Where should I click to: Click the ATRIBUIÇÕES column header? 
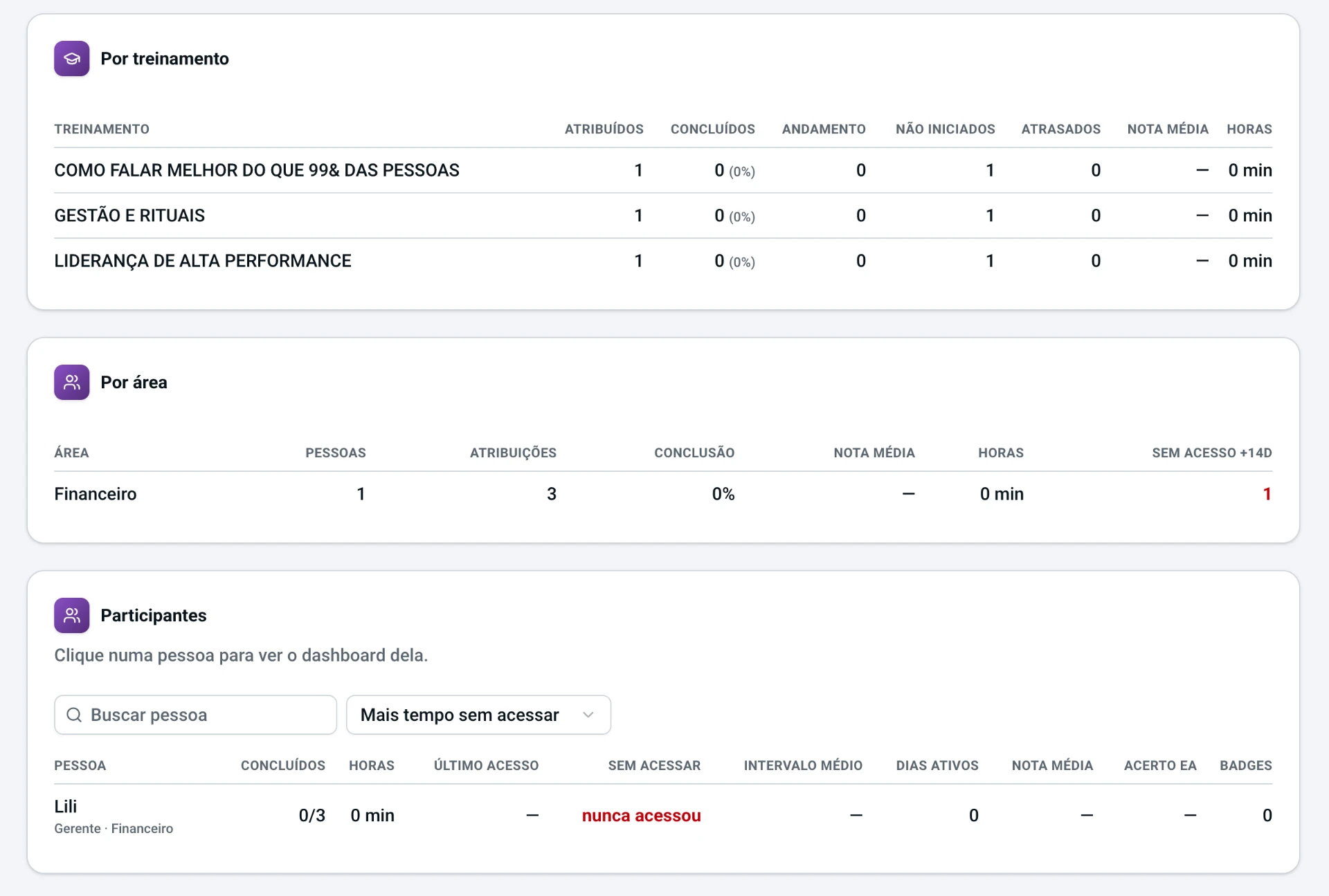pyautogui.click(x=513, y=453)
